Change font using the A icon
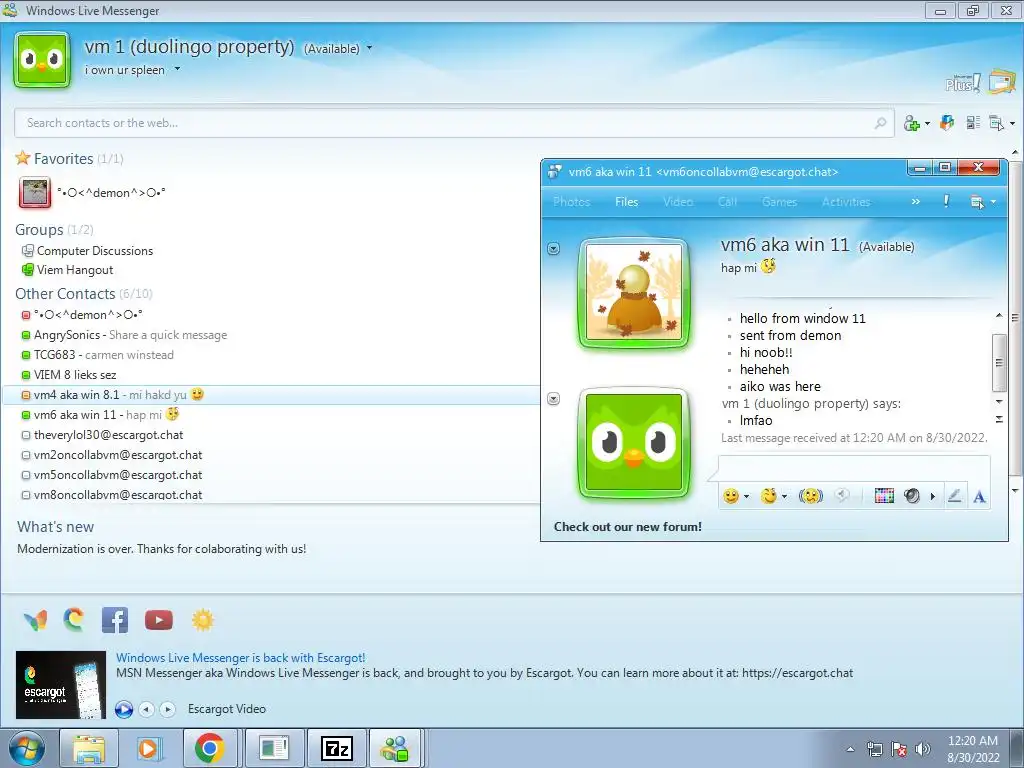Screen dimensions: 1024x768 coord(979,497)
